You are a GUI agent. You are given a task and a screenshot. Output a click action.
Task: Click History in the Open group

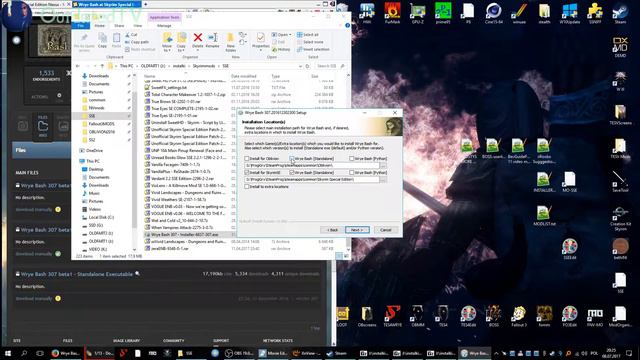(281, 49)
